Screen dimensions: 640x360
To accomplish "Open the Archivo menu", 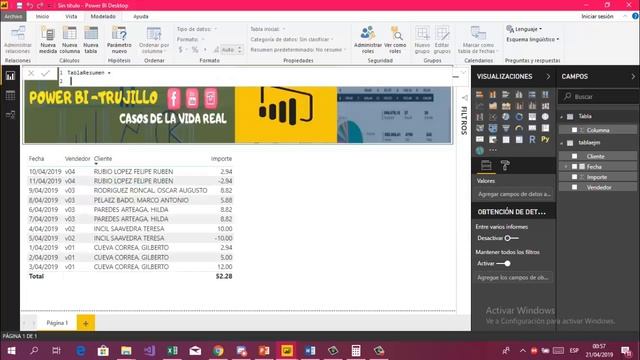I will click(13, 16).
